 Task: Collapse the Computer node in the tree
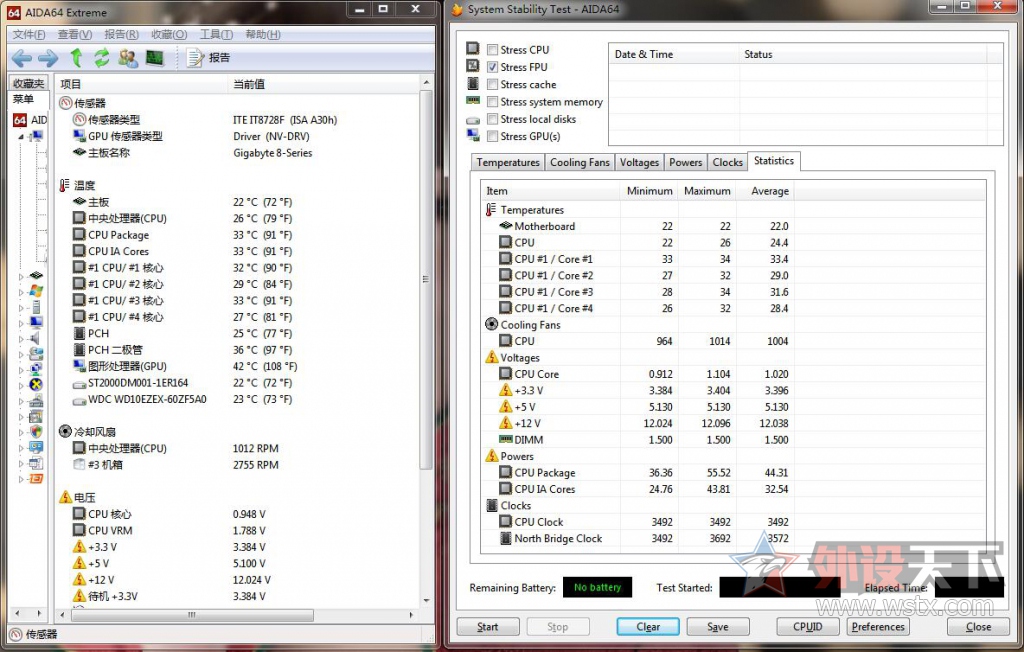click(x=21, y=137)
